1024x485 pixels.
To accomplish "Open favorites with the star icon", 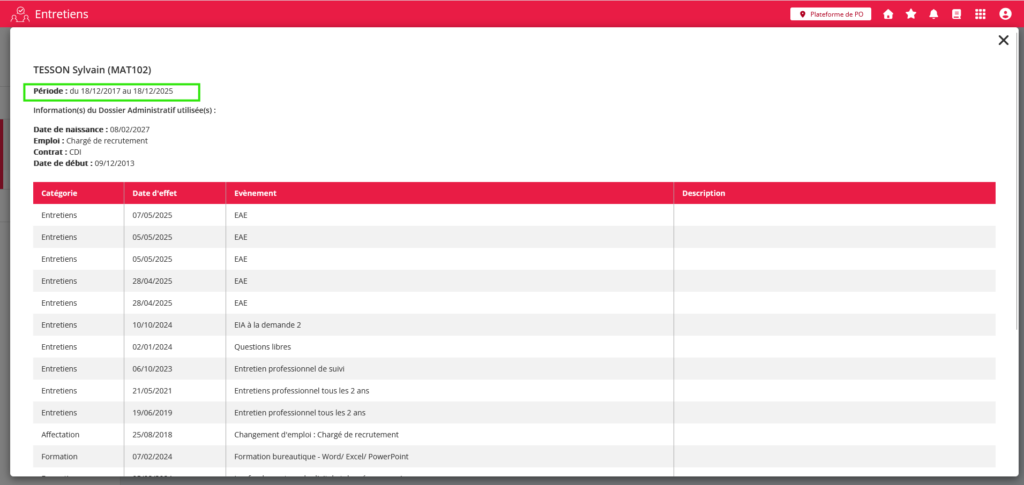I will [911, 14].
